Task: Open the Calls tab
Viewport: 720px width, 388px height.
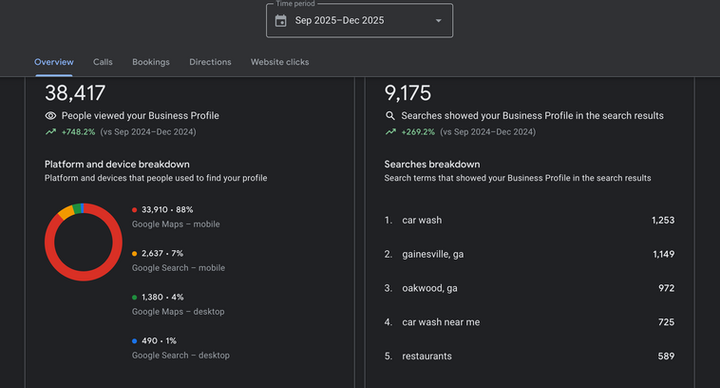Action: tap(103, 62)
